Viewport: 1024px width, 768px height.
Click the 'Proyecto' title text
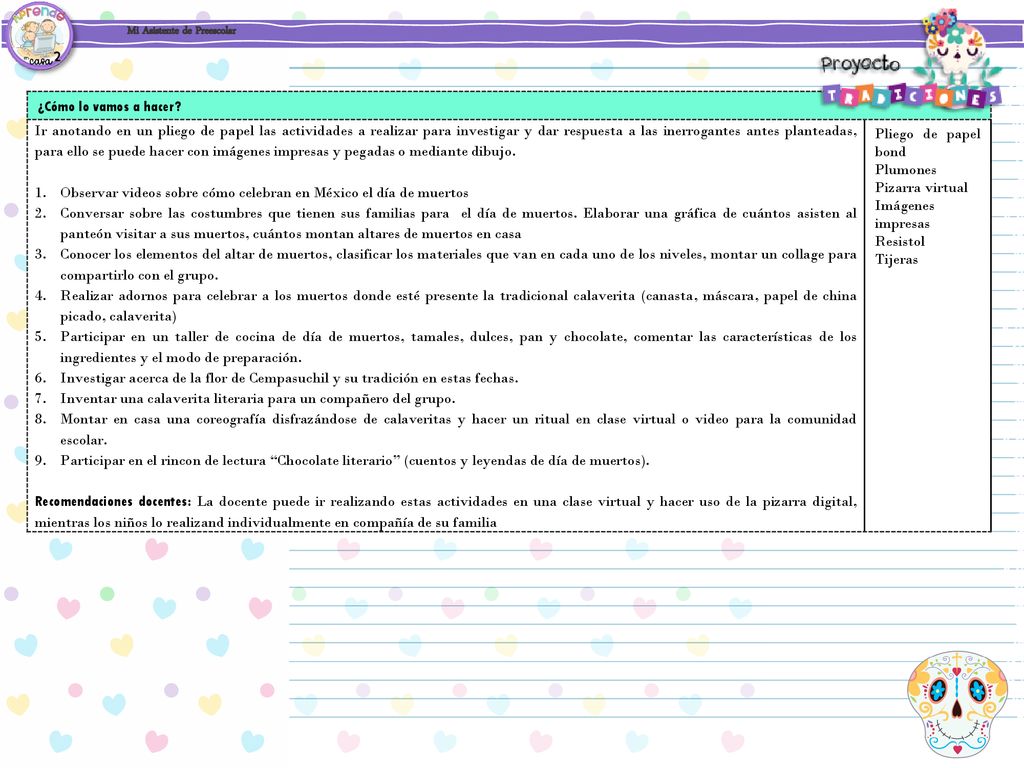860,64
